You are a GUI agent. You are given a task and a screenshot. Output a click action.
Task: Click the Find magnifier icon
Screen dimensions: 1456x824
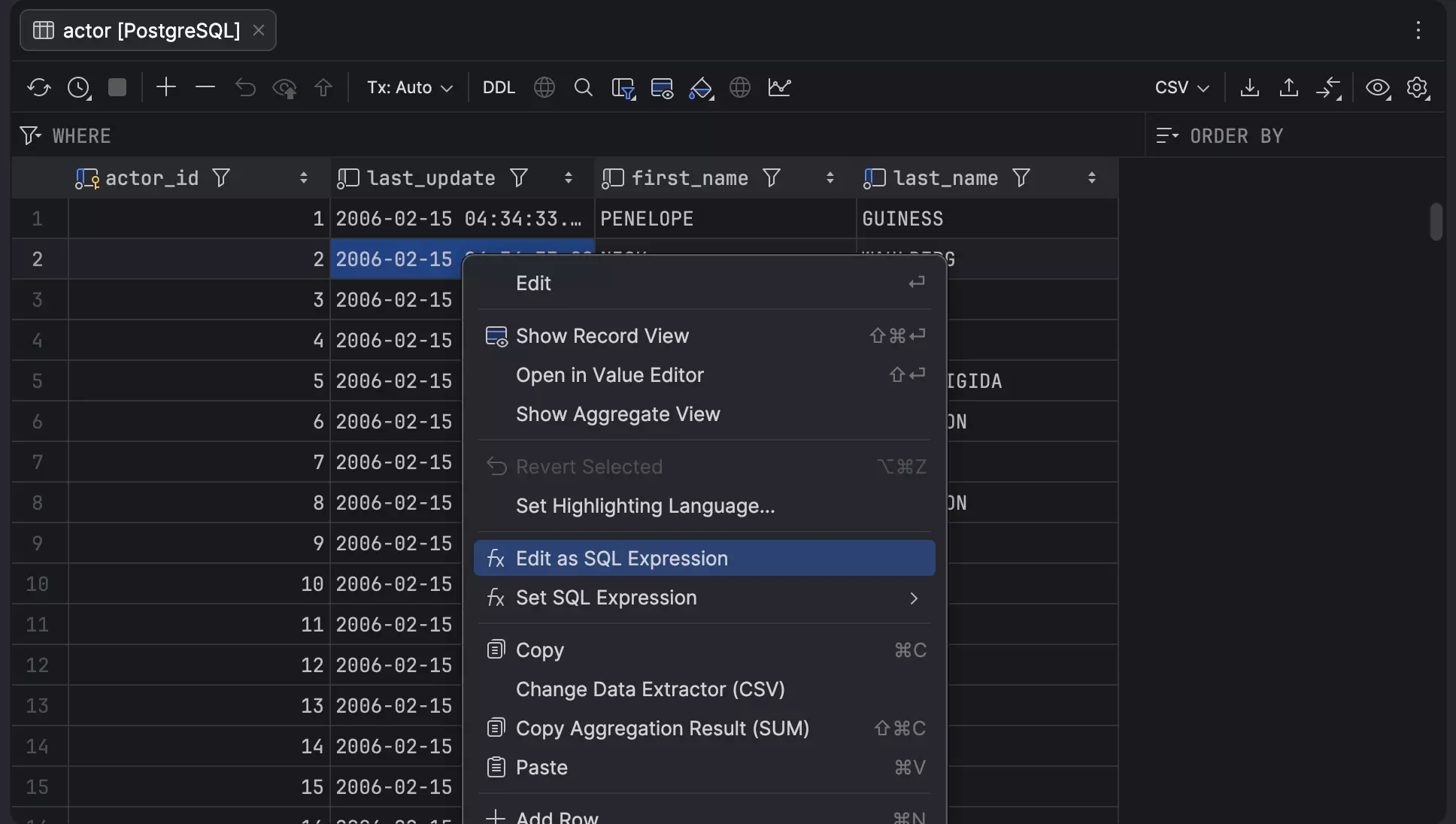click(584, 87)
